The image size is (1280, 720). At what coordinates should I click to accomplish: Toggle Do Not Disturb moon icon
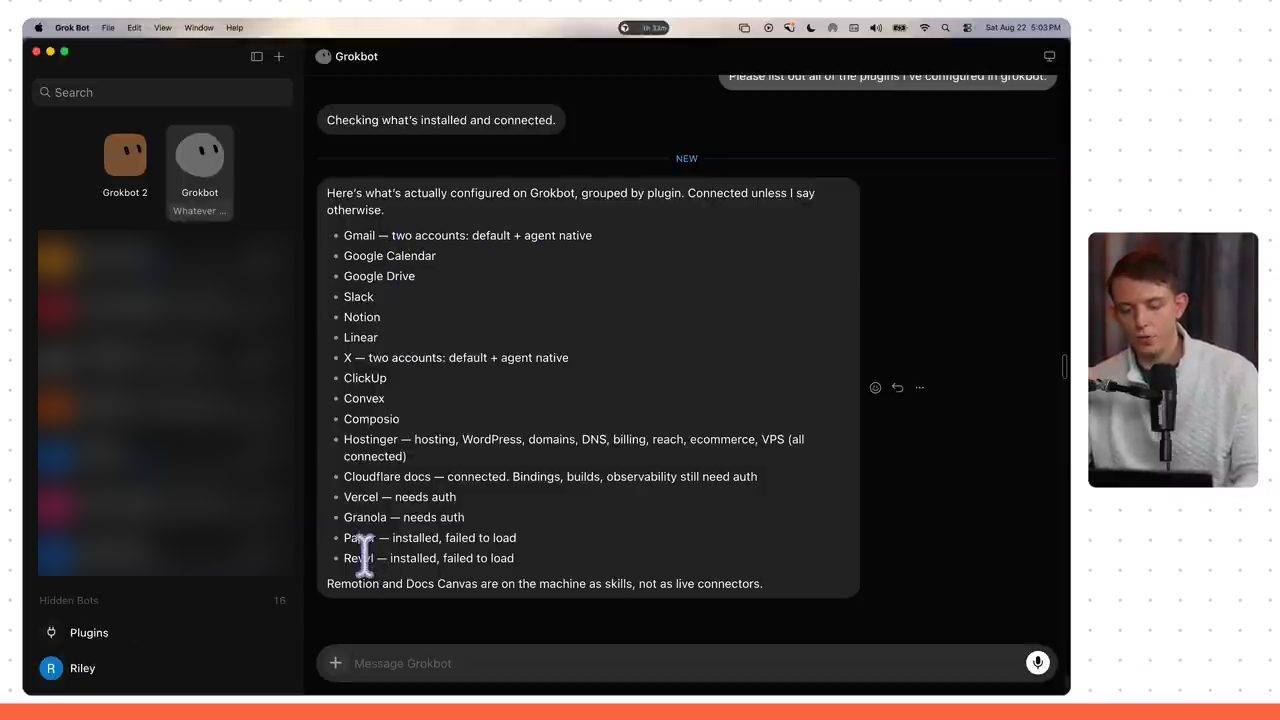811,28
